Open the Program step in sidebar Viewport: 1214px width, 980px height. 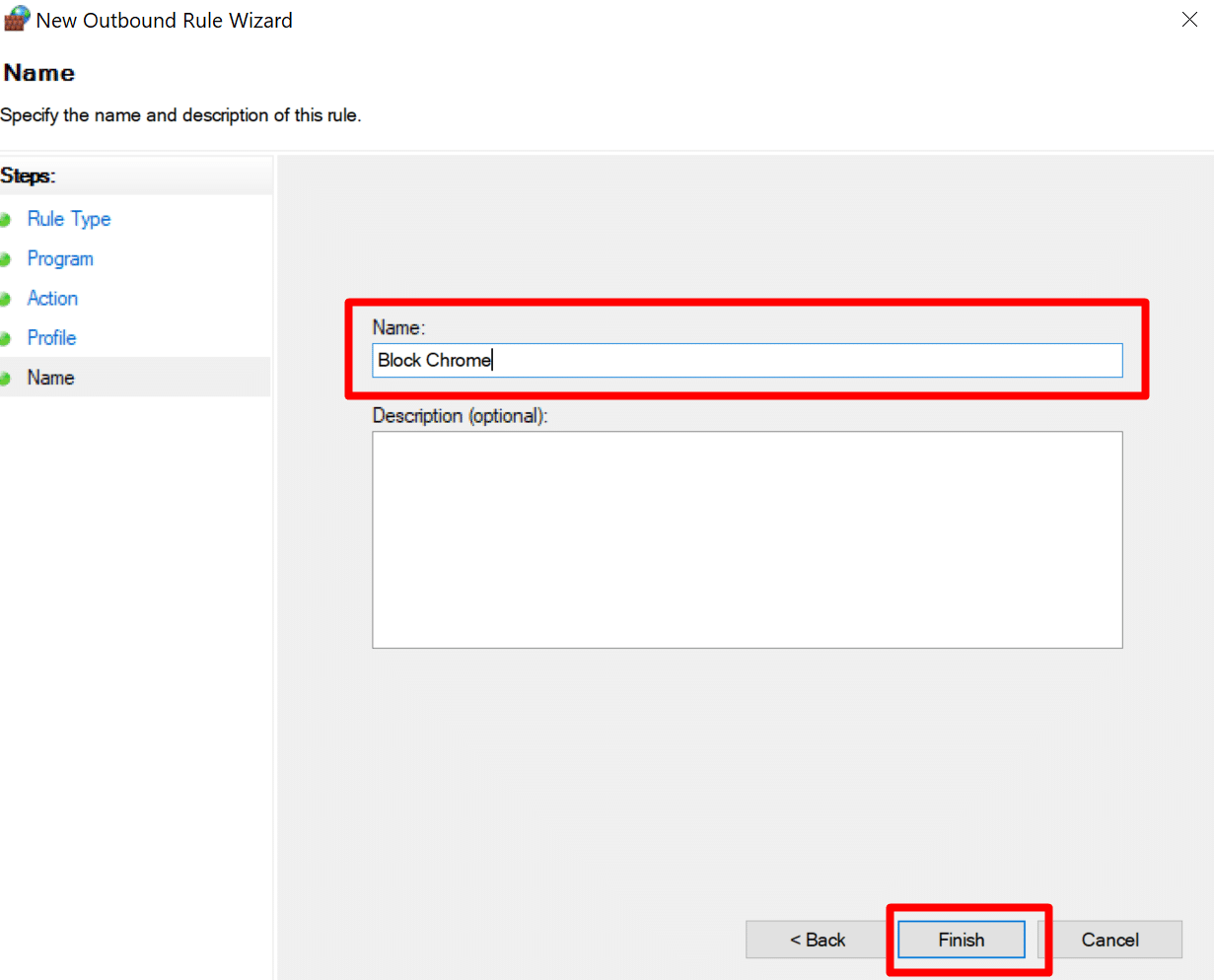[60, 258]
